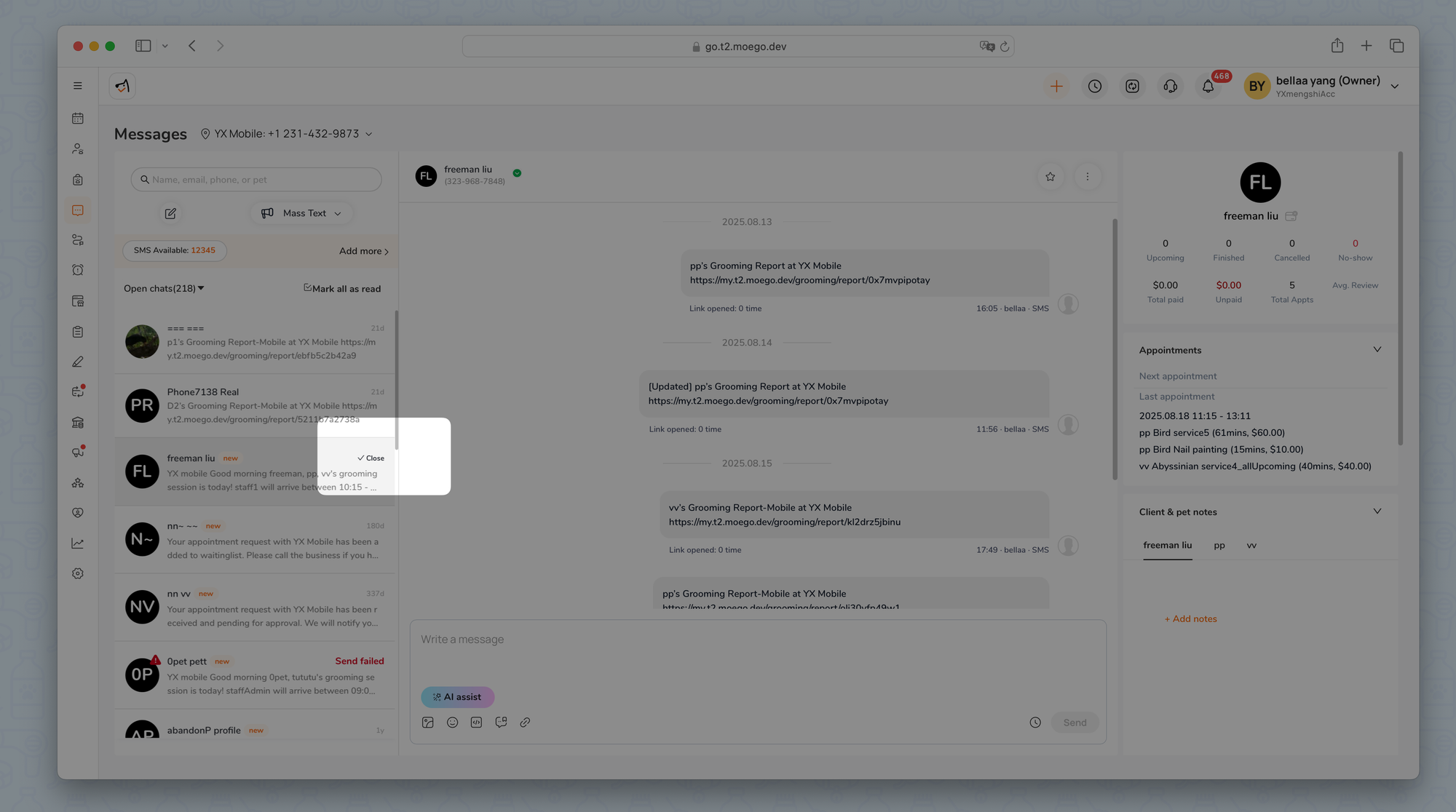This screenshot has height=812, width=1456.
Task: Click the name, email, phone search field
Action: pos(256,180)
